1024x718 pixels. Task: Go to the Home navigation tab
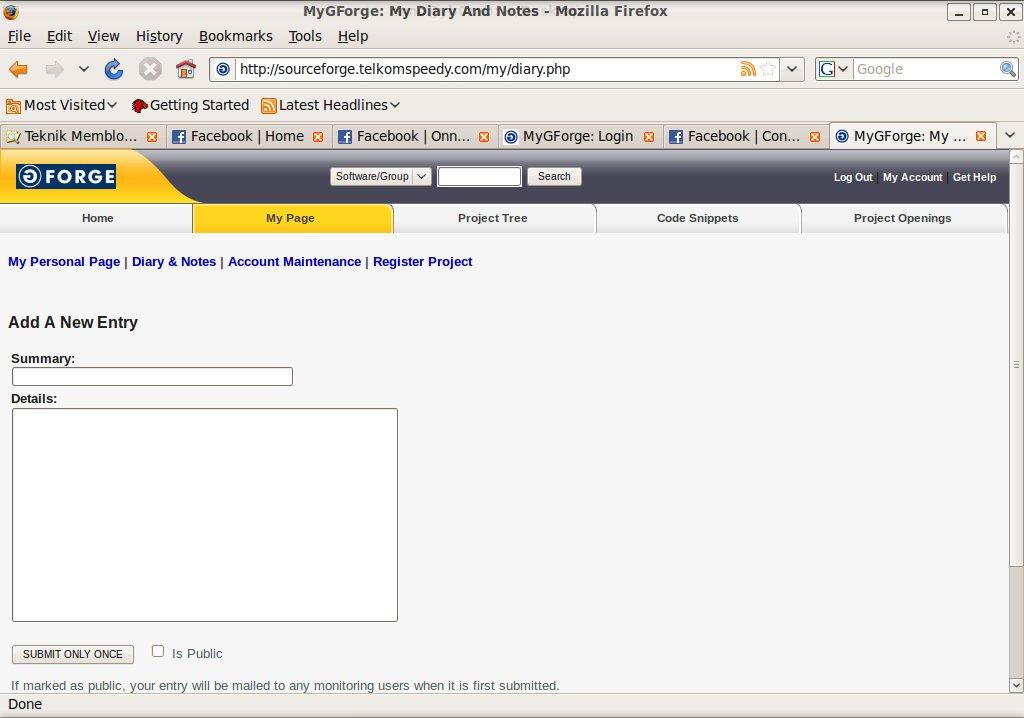(97, 218)
